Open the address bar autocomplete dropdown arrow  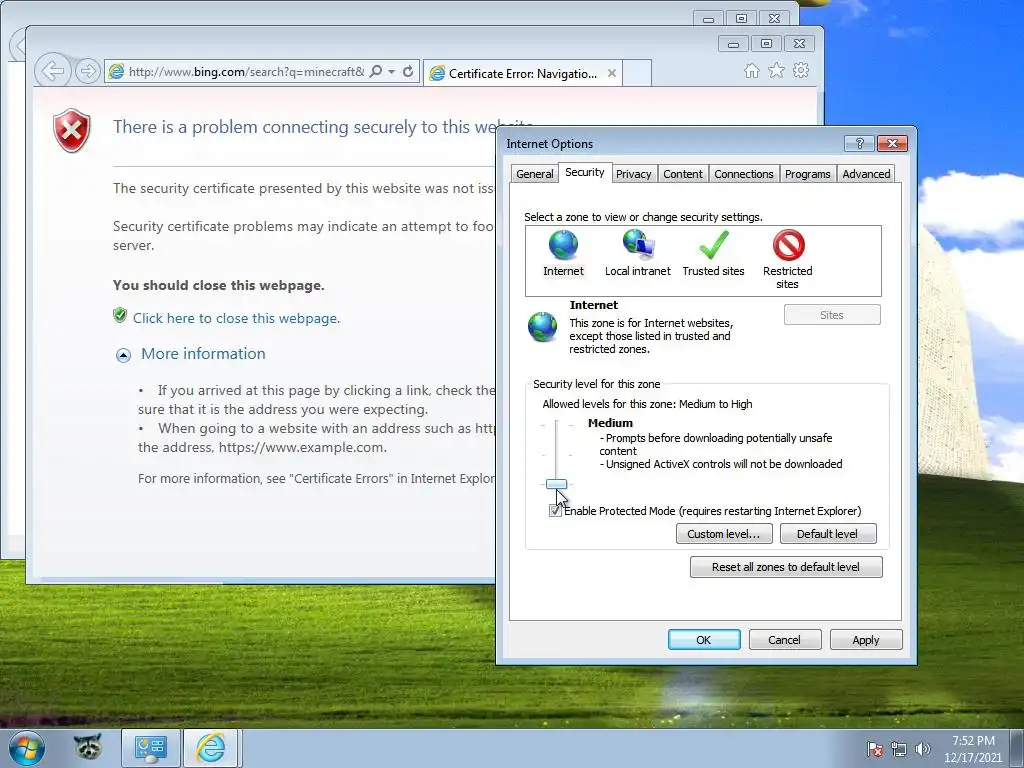click(x=391, y=71)
